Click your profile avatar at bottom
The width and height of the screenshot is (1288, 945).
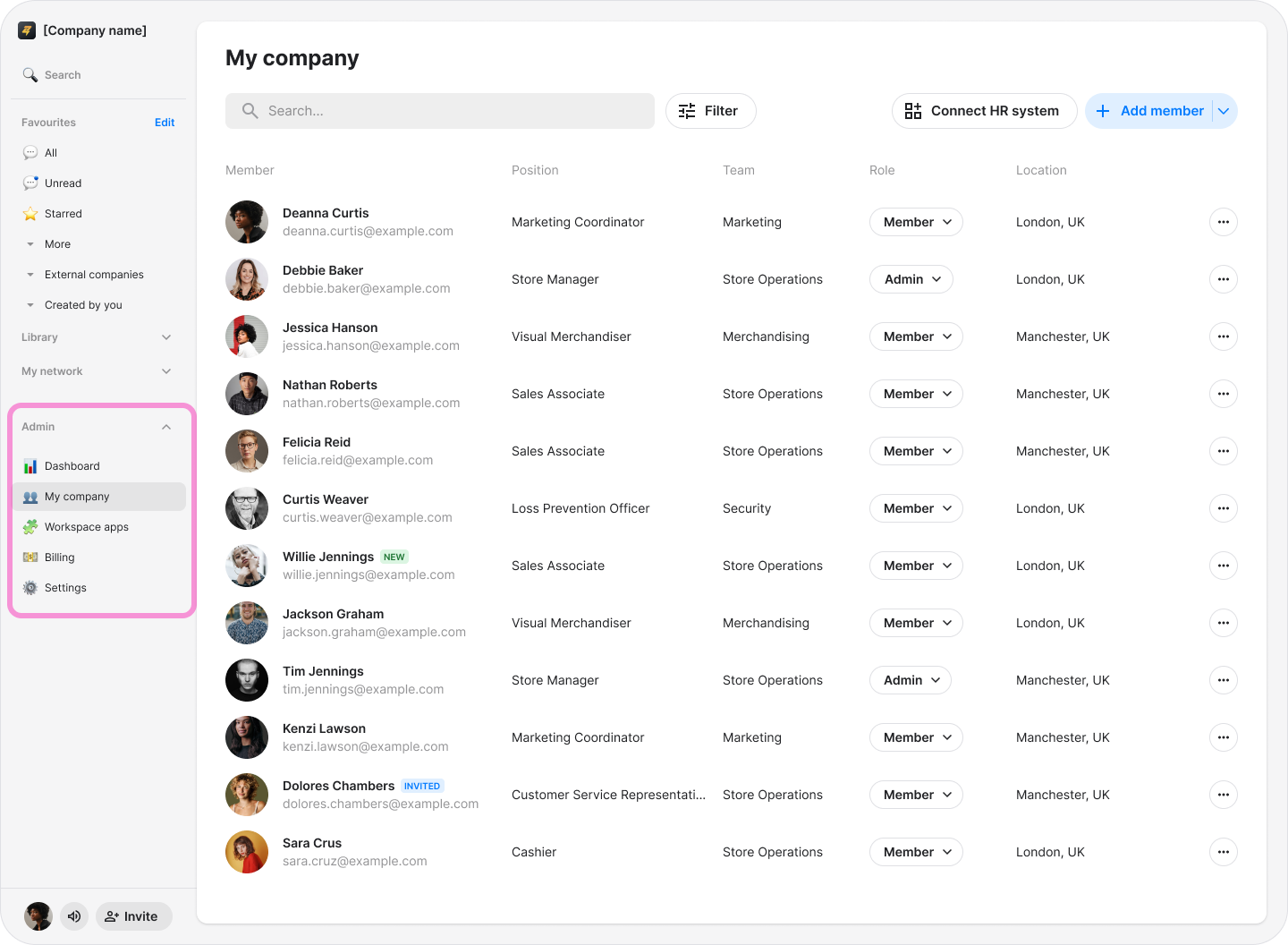pyautogui.click(x=38, y=916)
